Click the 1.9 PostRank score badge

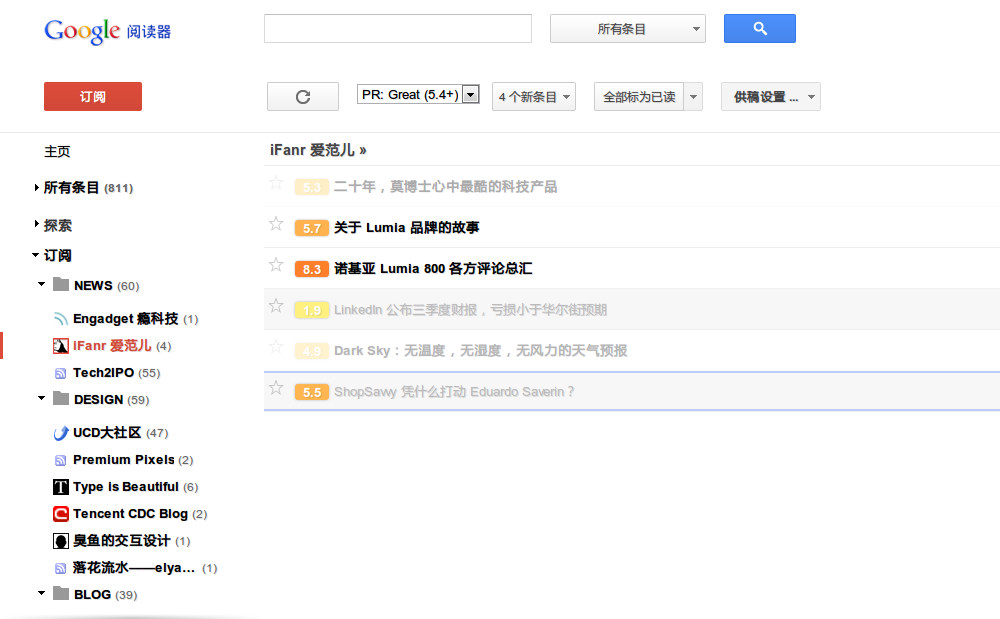(x=312, y=310)
